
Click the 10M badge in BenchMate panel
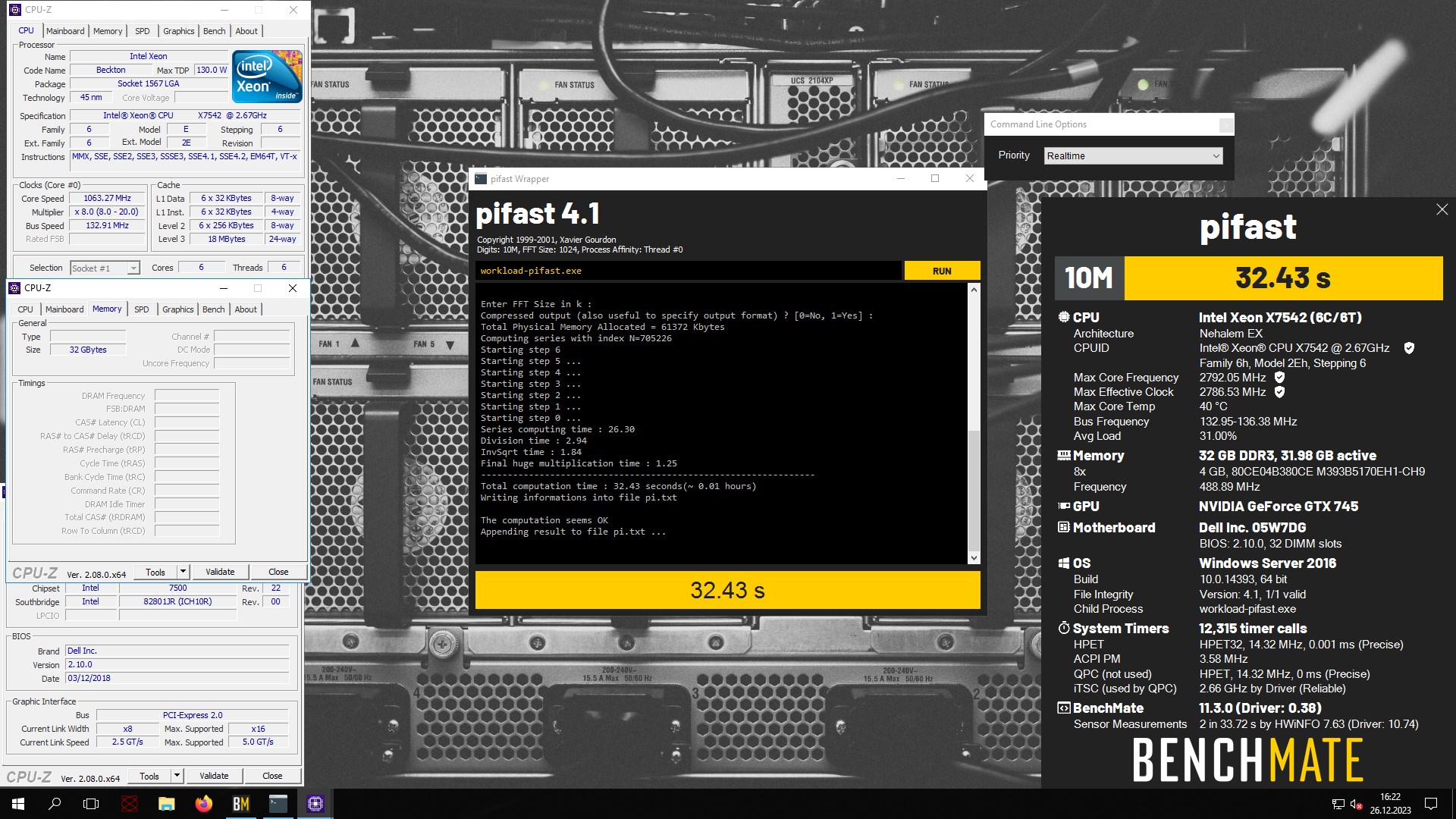point(1089,278)
